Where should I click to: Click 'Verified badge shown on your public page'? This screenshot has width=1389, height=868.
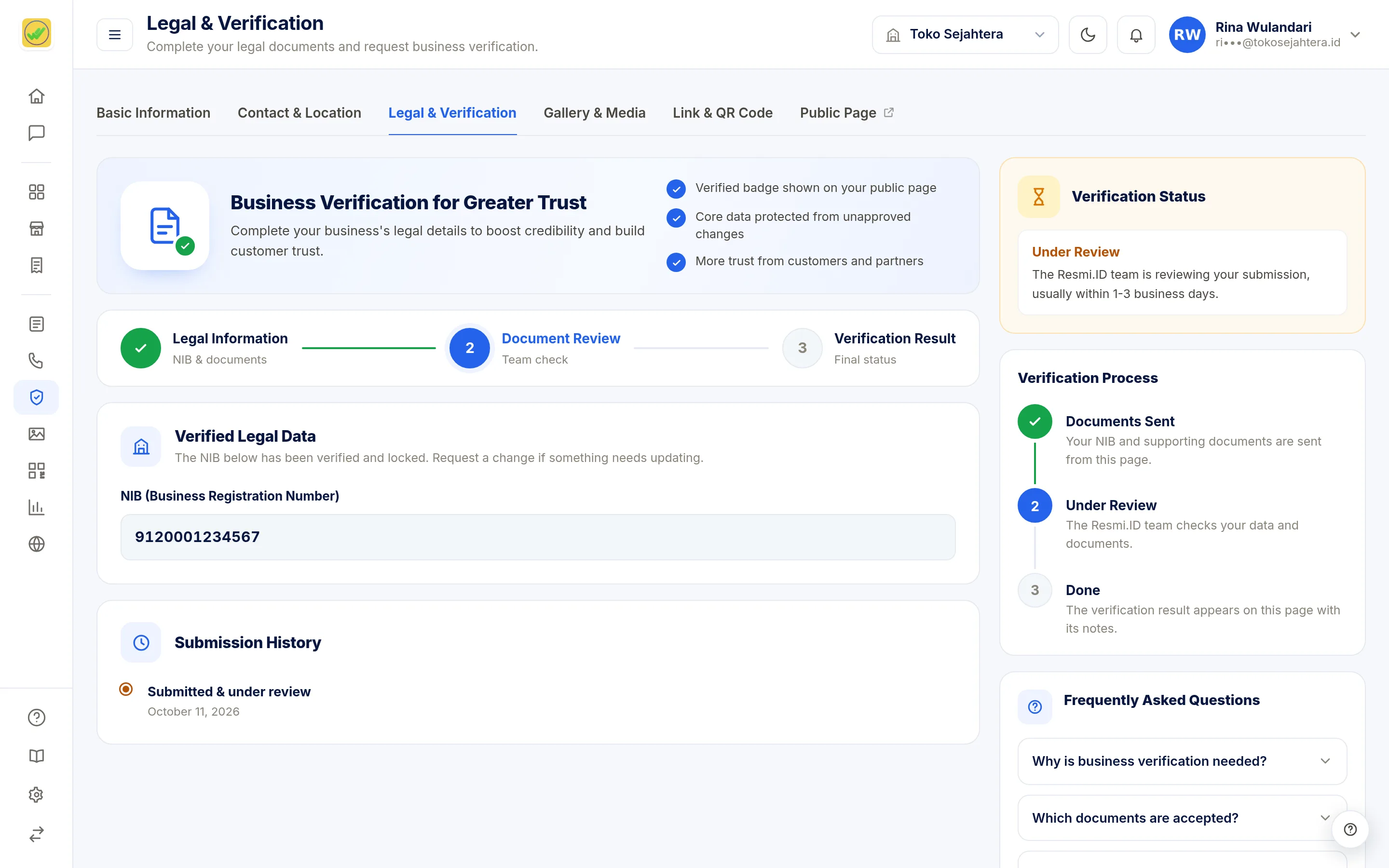click(816, 188)
